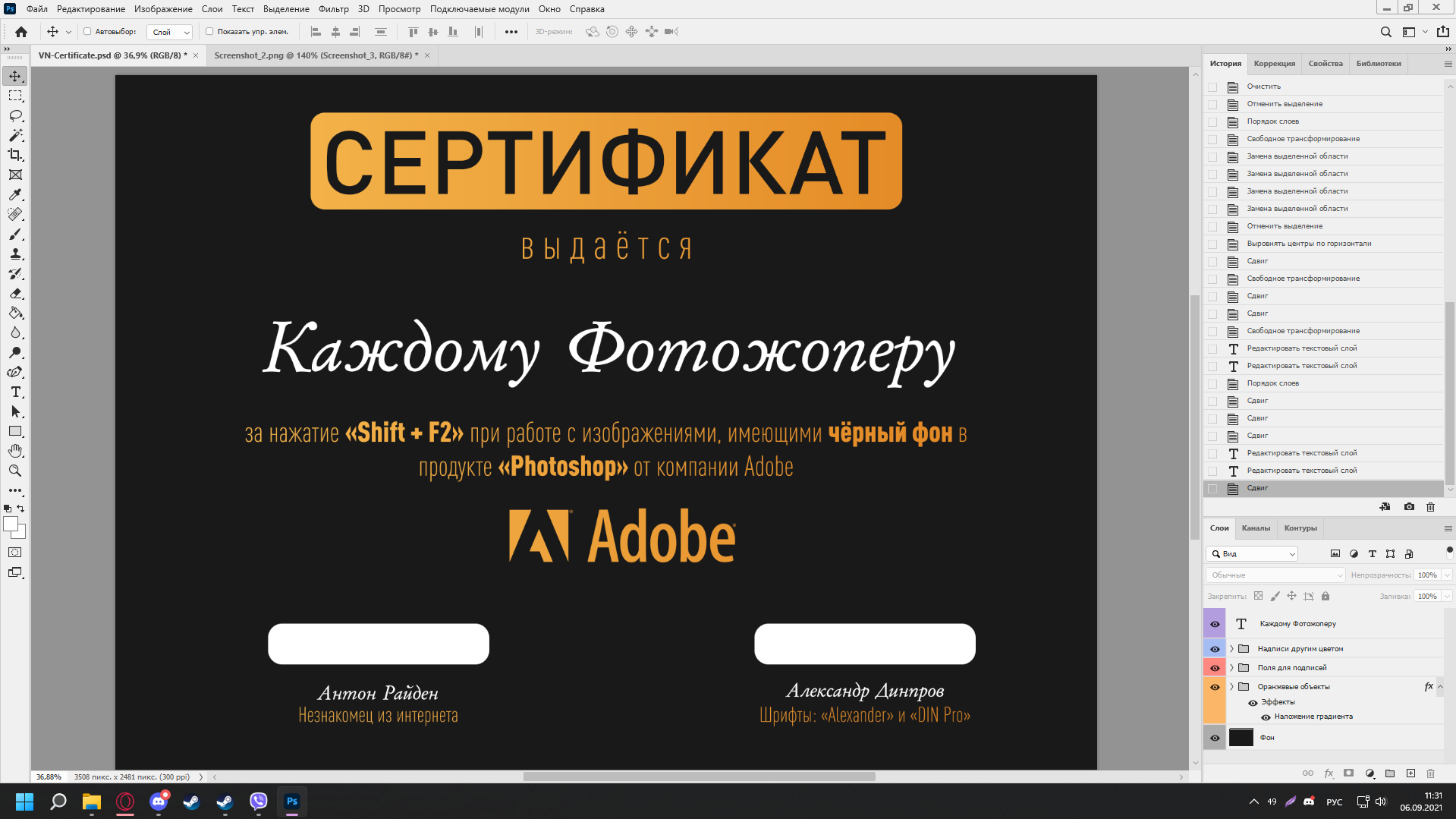
Task: Open the Слой auto-select dropdown
Action: (170, 32)
